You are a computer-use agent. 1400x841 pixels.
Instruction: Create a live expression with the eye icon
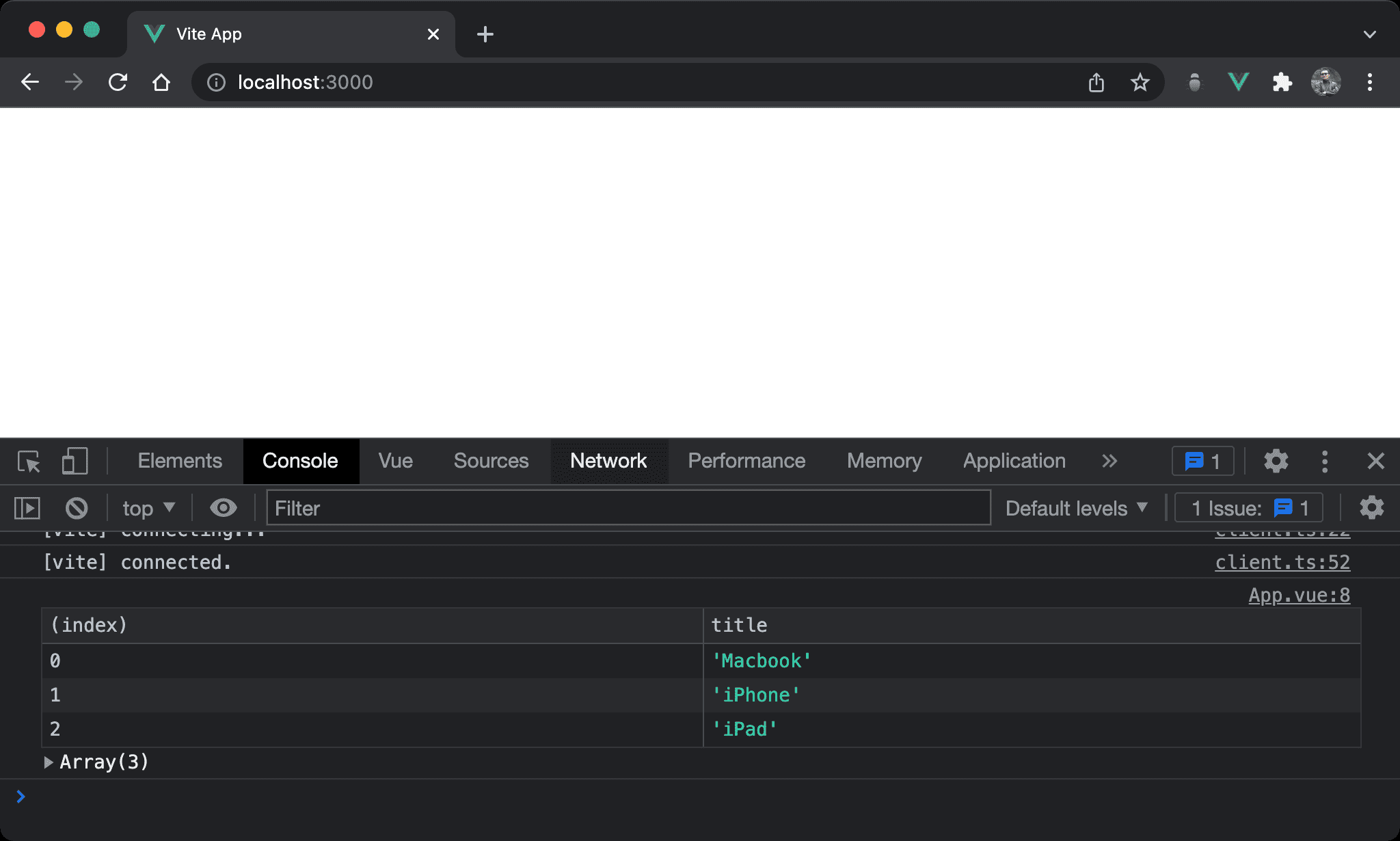[224, 508]
